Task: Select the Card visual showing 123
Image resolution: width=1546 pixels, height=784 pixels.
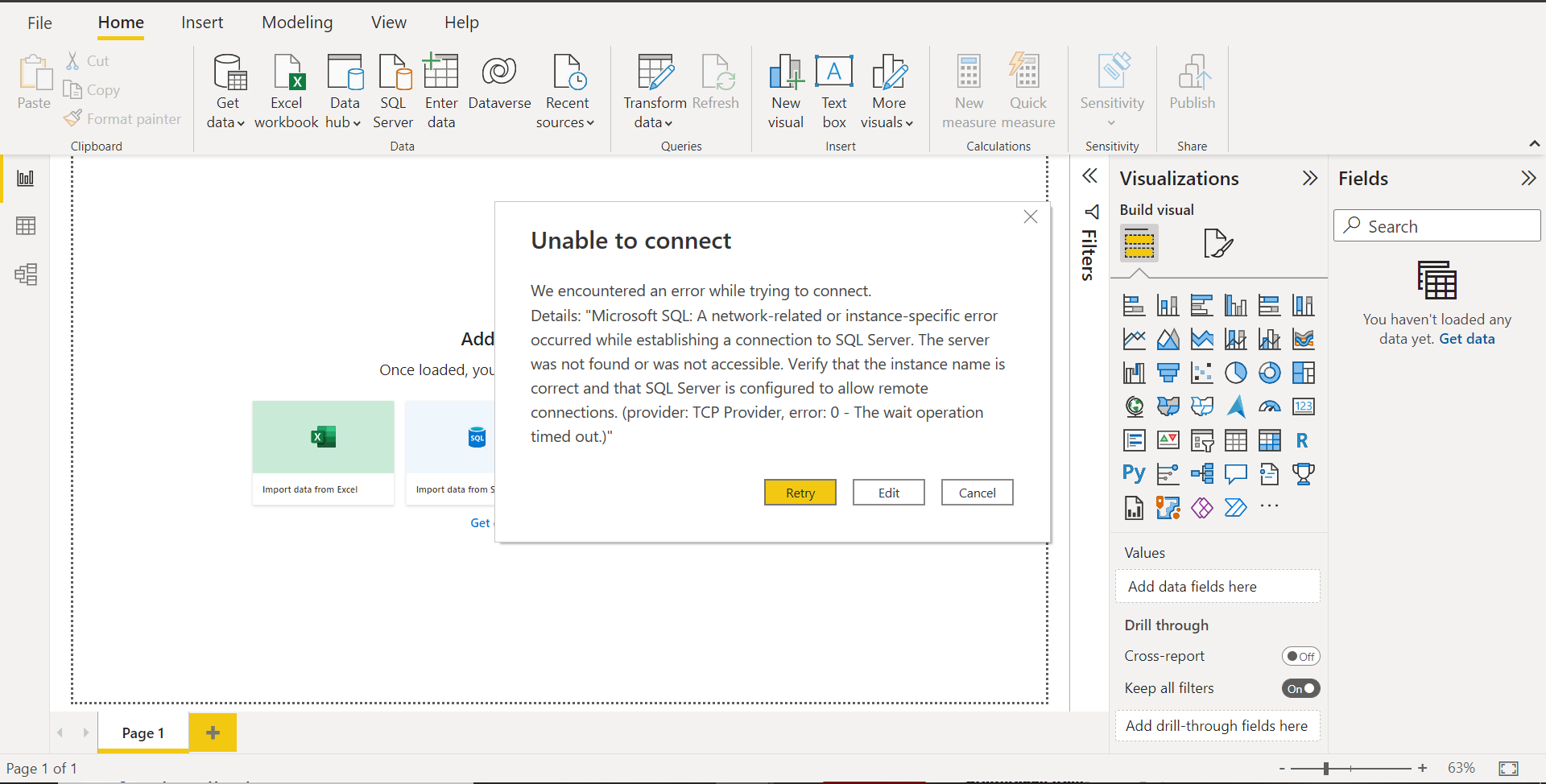Action: (1303, 406)
